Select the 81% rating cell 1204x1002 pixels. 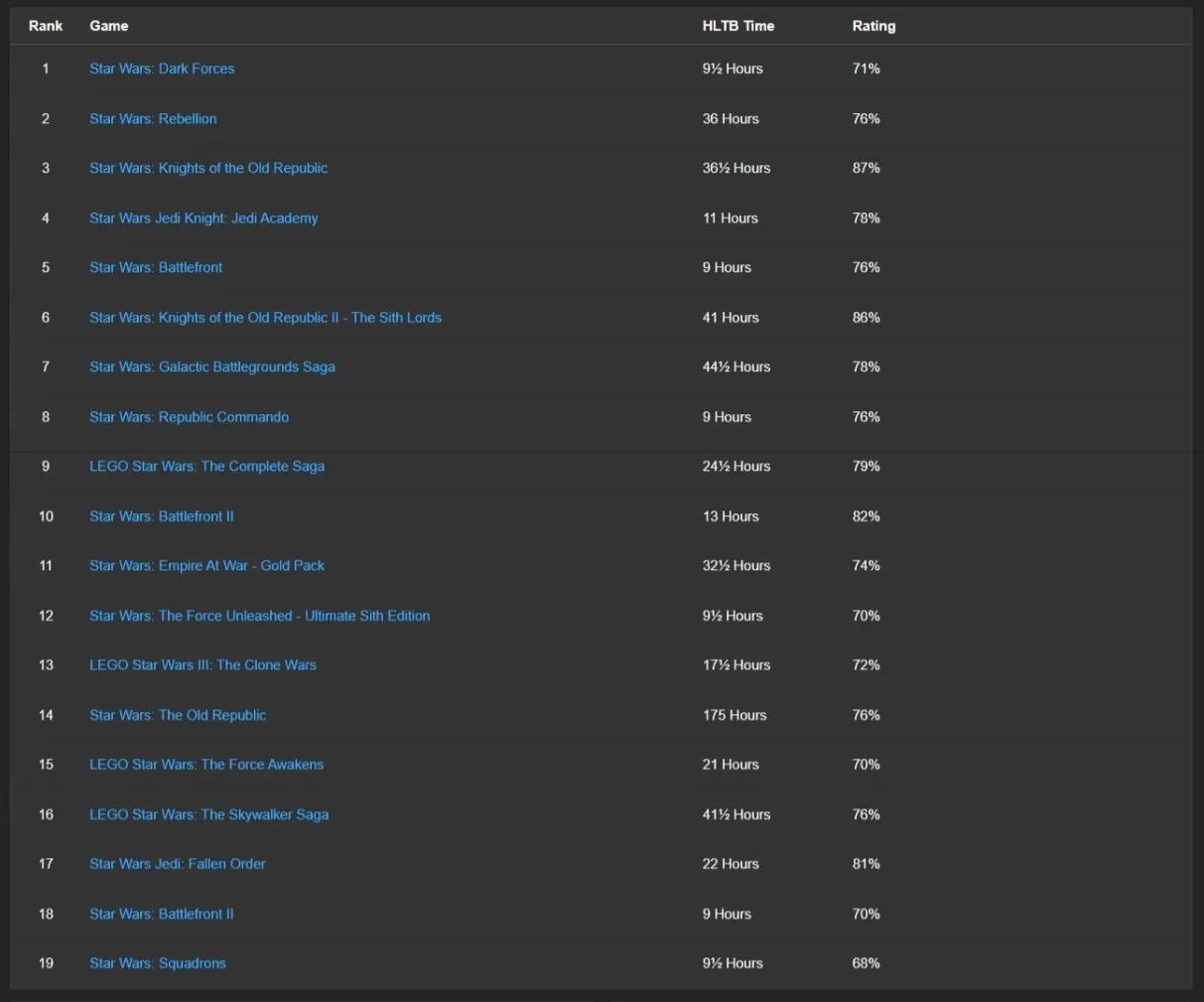click(x=866, y=863)
